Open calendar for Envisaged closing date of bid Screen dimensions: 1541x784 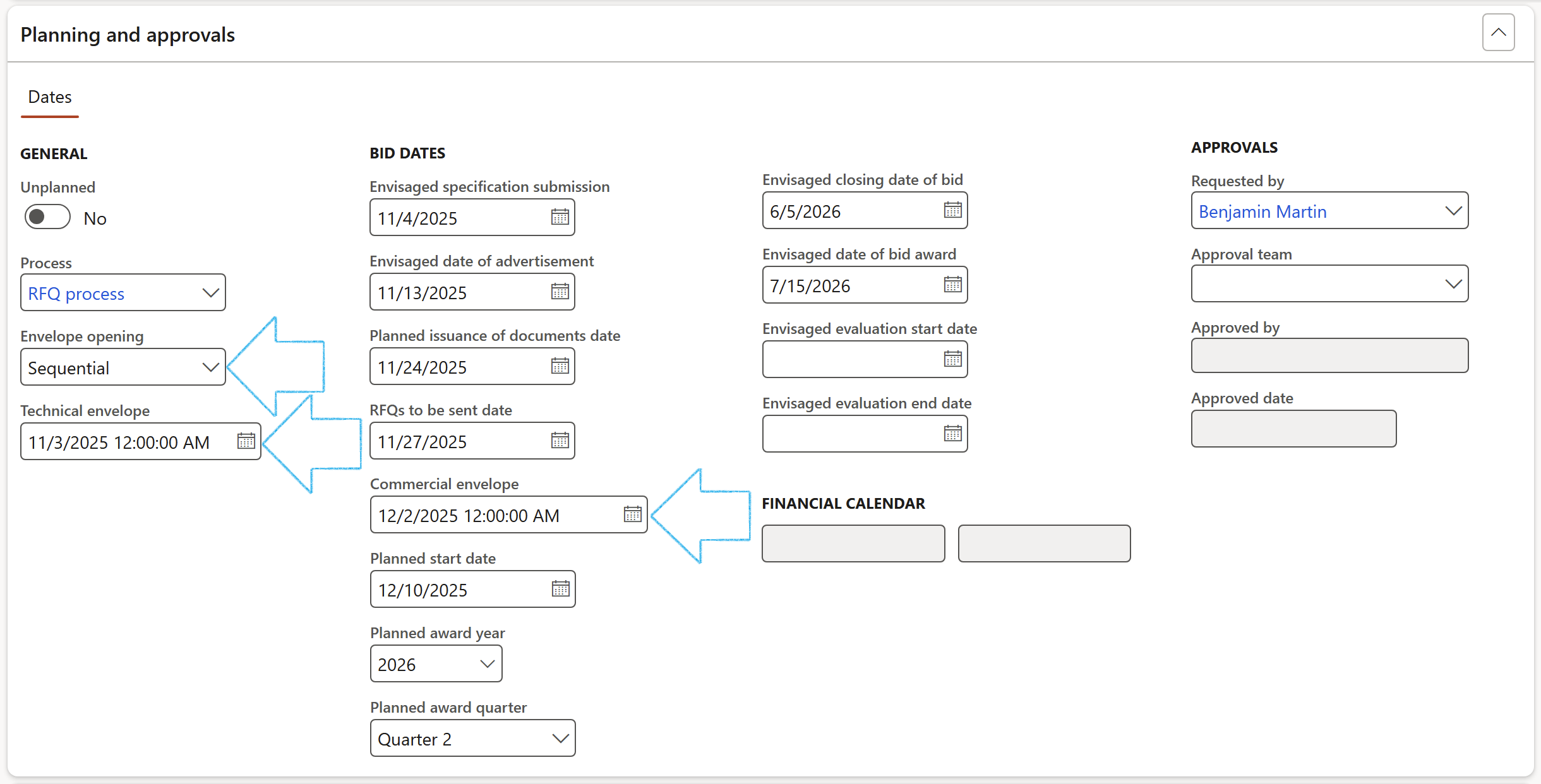[952, 211]
